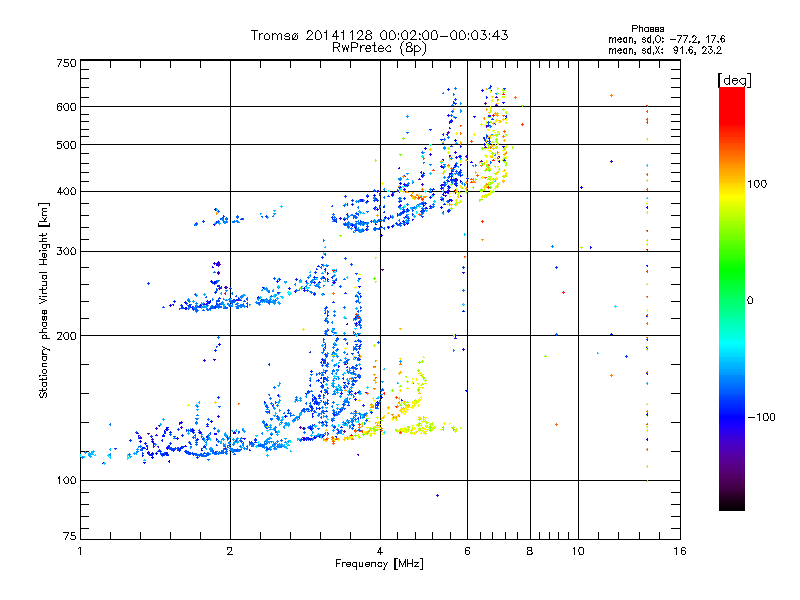
Task: Click the y-axis '100' tick label
Action: click(x=66, y=481)
